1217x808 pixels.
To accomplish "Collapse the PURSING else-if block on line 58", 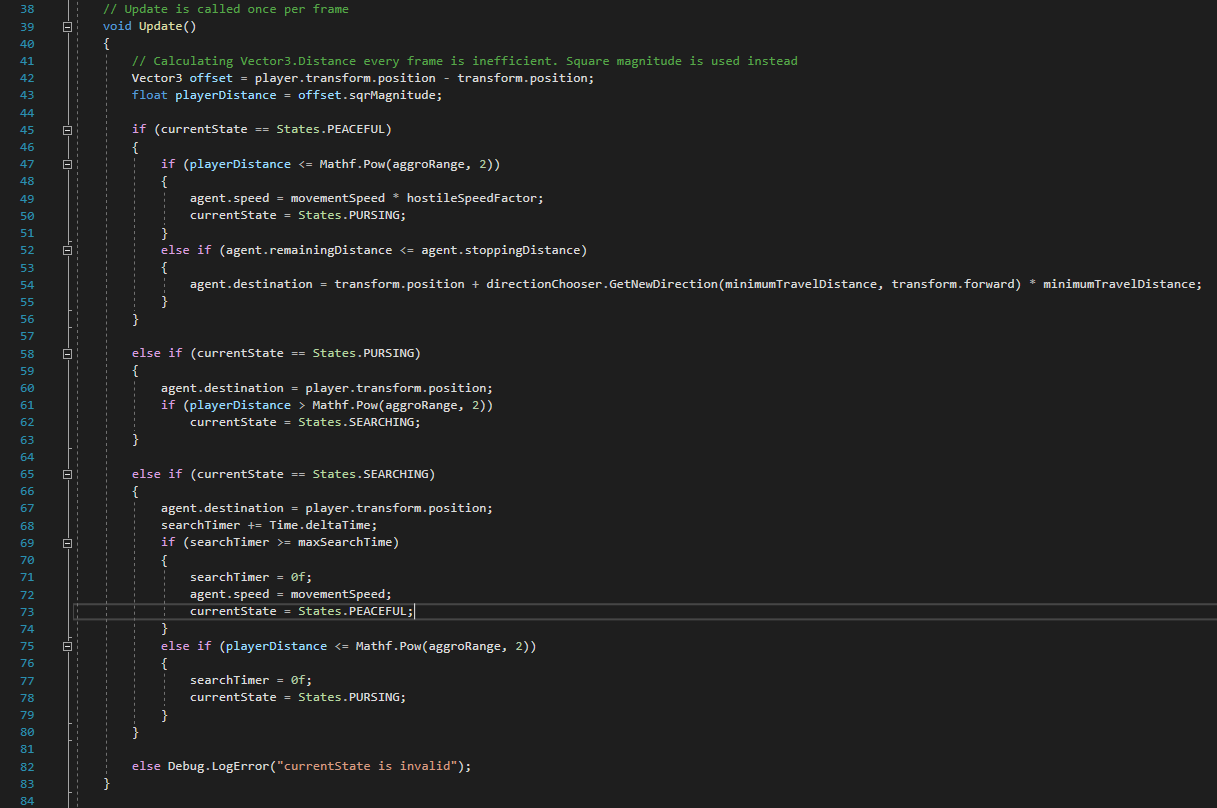I will [x=67, y=352].
